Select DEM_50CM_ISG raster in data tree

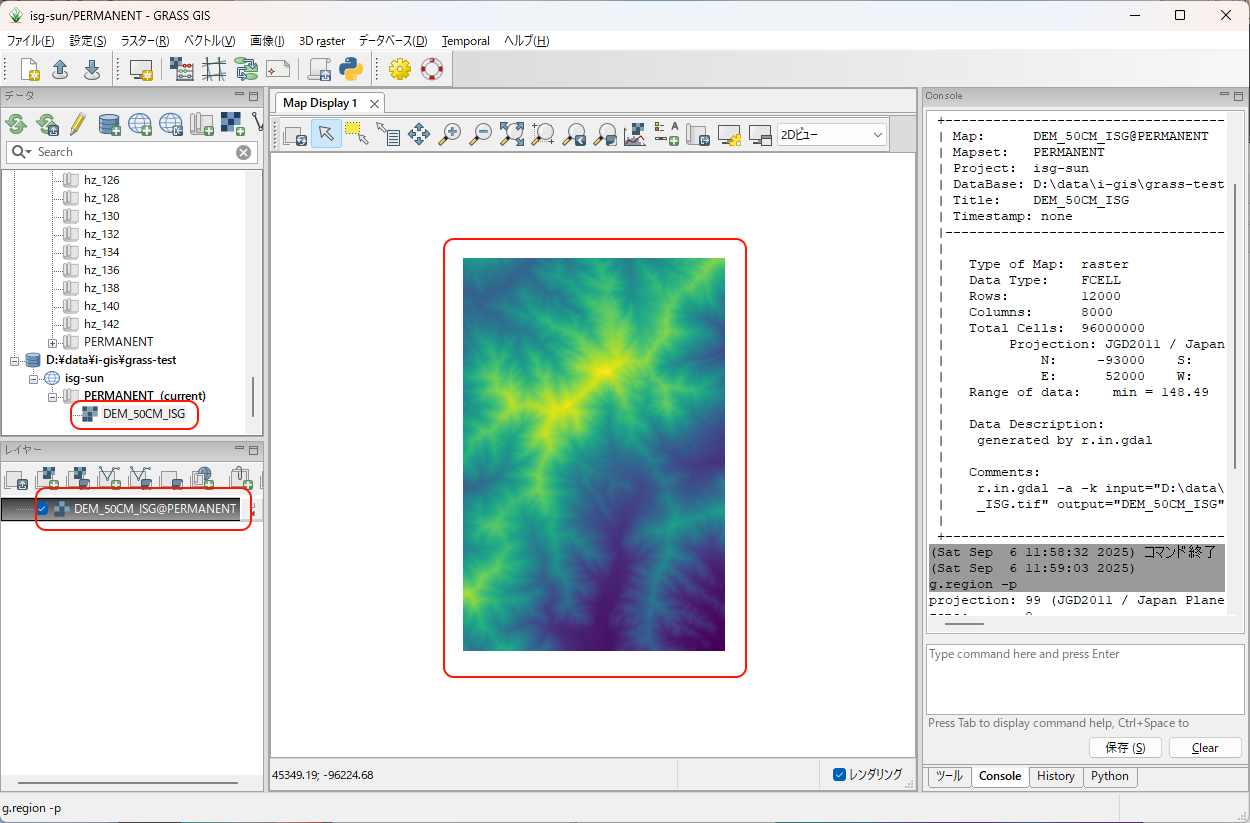pos(144,414)
